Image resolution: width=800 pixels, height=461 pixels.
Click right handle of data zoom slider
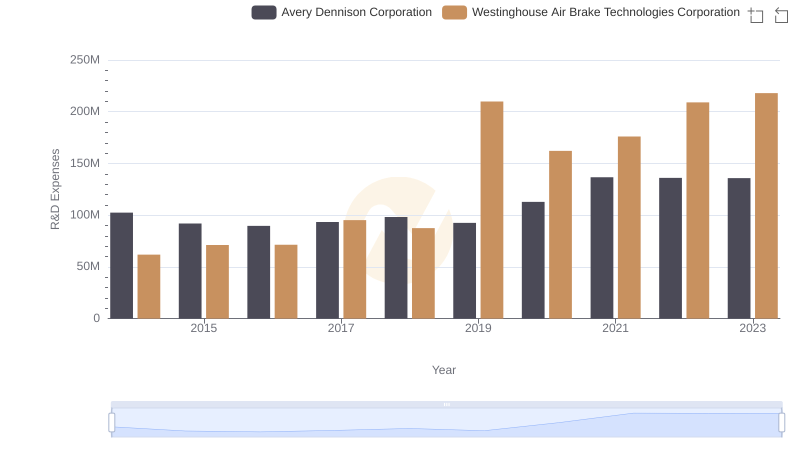click(781, 423)
